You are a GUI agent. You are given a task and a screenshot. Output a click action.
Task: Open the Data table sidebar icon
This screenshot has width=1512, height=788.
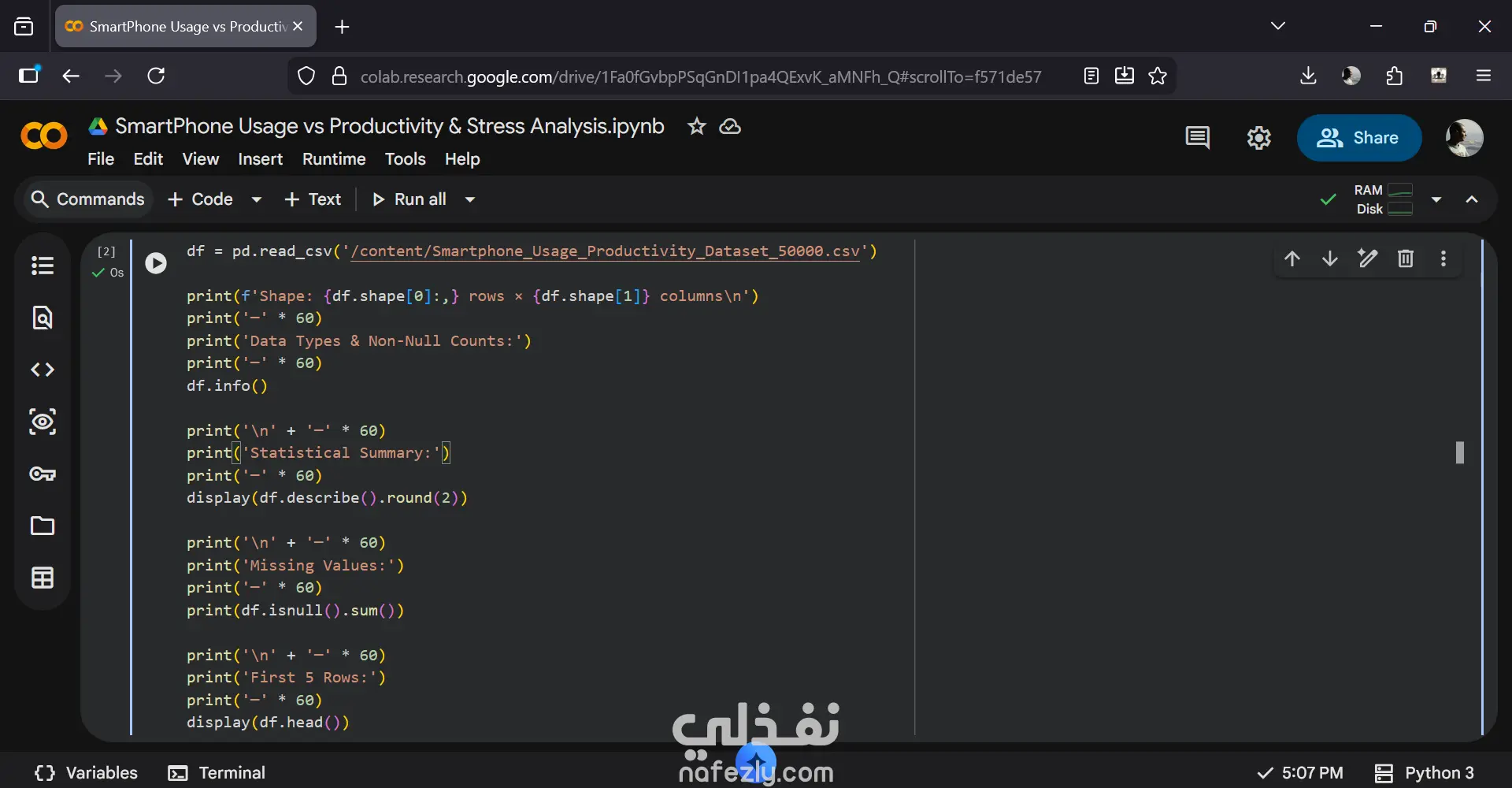[x=43, y=578]
